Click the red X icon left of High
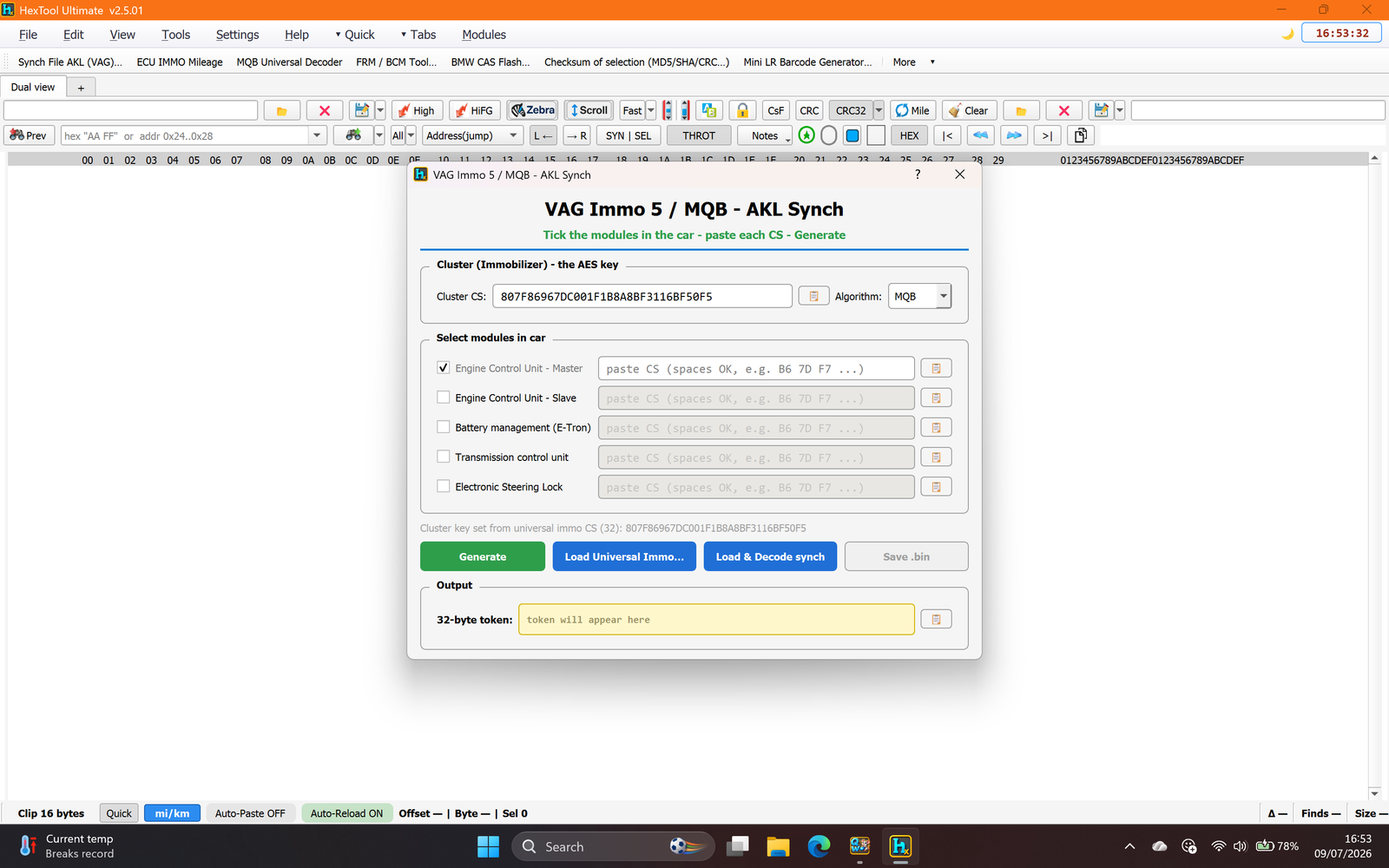 tap(325, 110)
